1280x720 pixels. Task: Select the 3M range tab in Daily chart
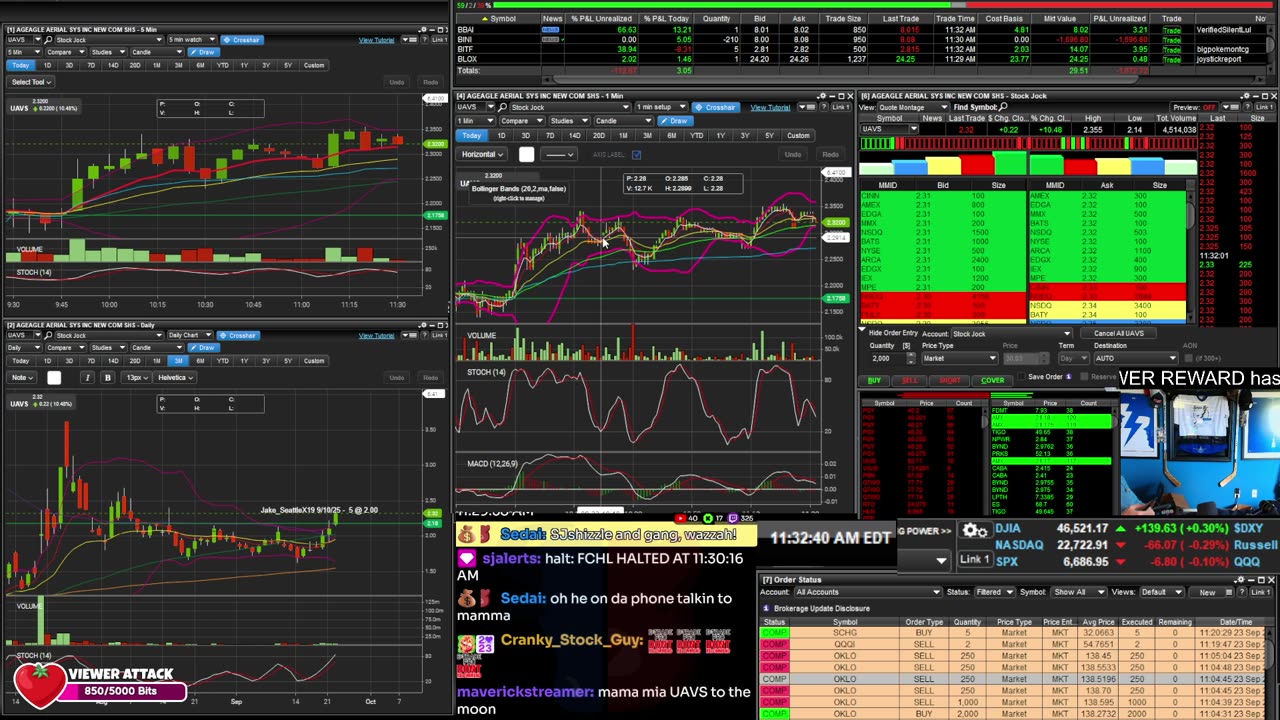pos(178,361)
